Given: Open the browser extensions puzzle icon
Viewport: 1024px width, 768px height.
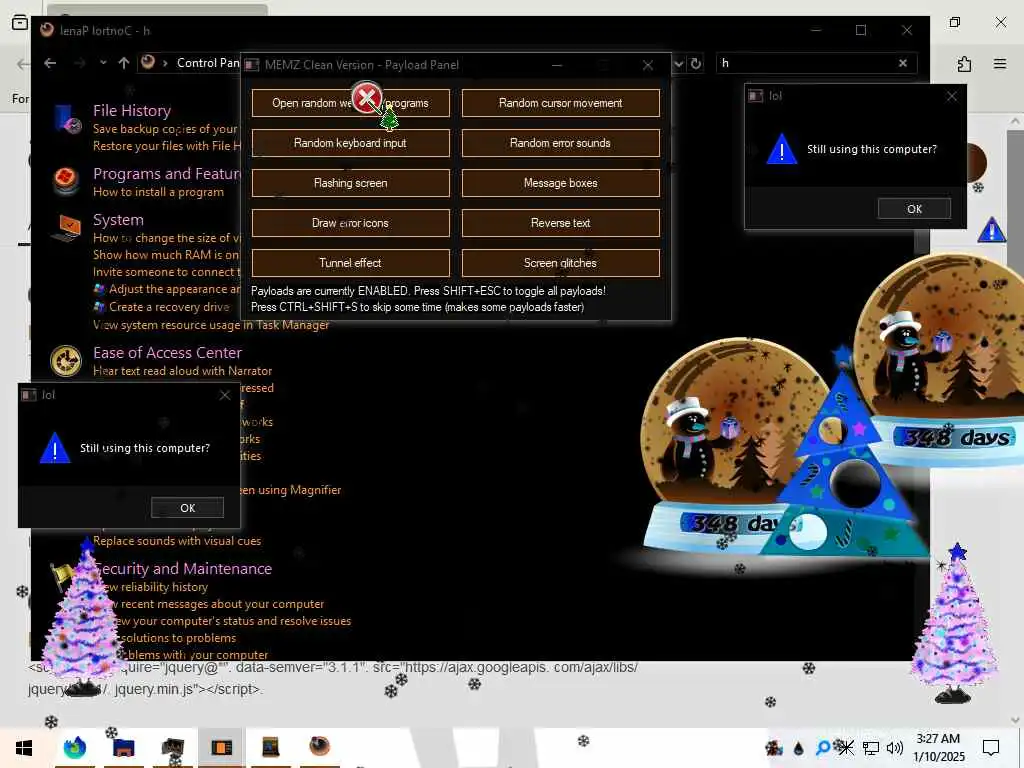Looking at the screenshot, I should (964, 63).
